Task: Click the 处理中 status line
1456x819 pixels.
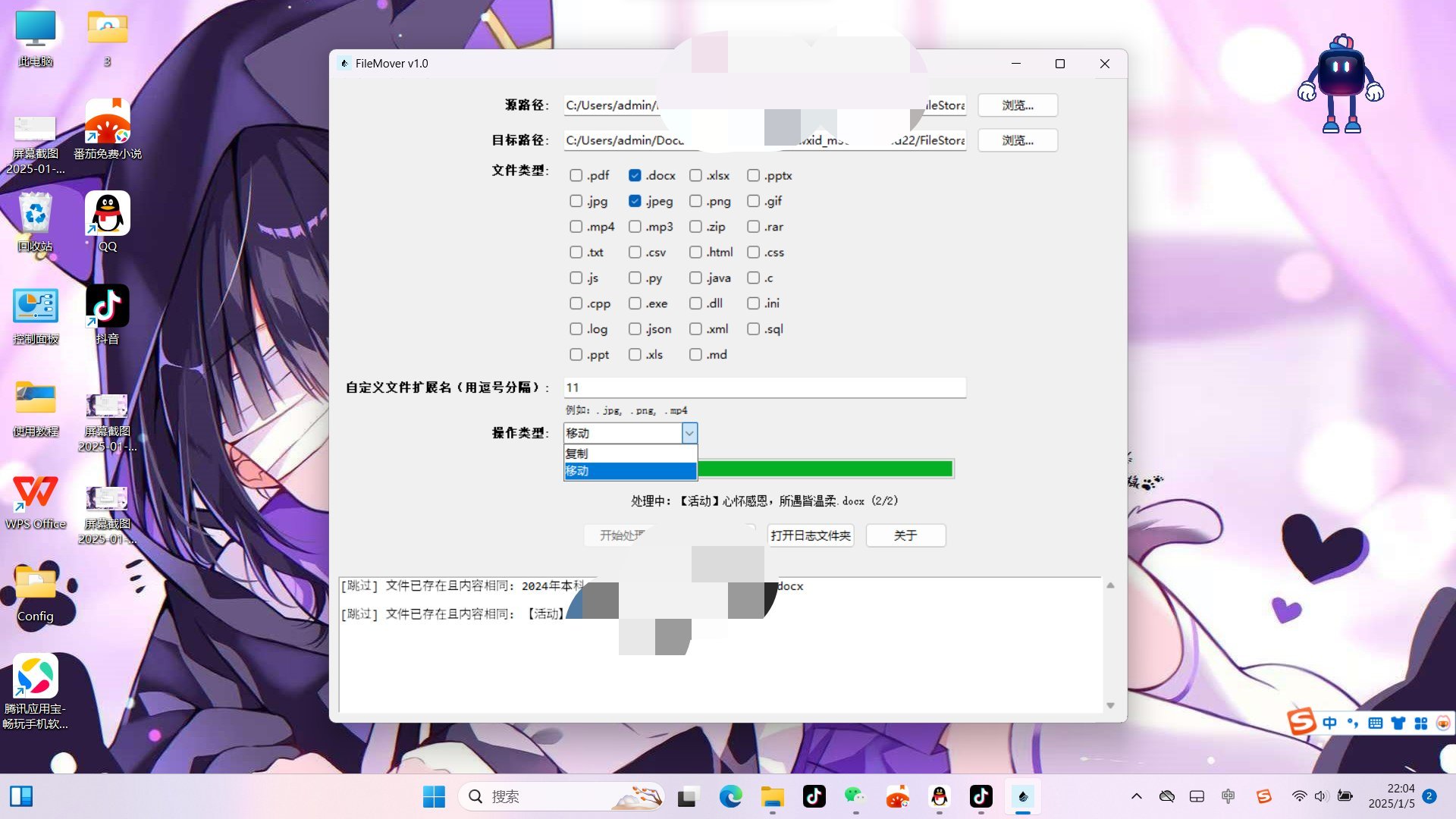Action: point(764,501)
